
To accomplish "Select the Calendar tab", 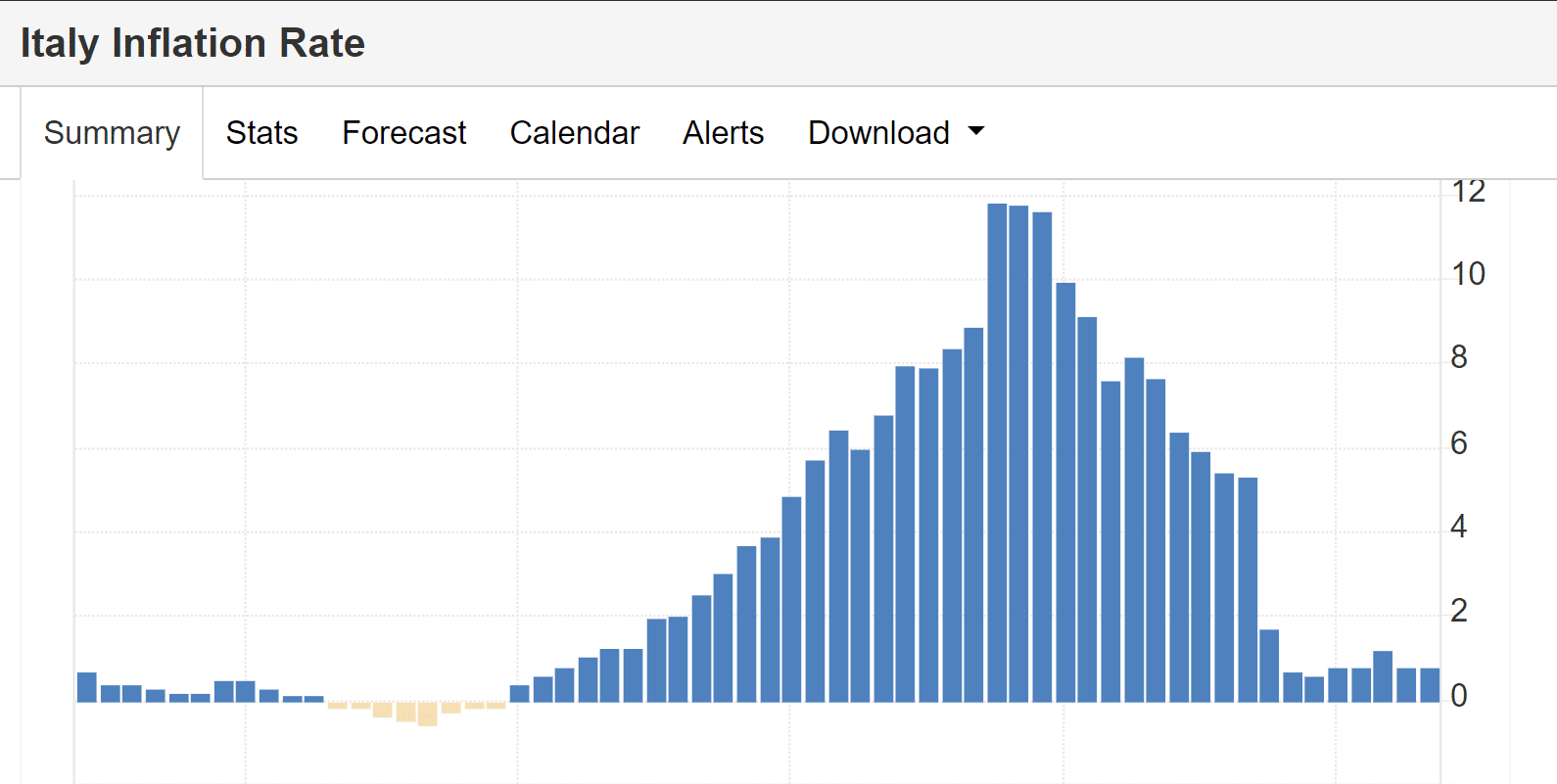I will (x=574, y=133).
